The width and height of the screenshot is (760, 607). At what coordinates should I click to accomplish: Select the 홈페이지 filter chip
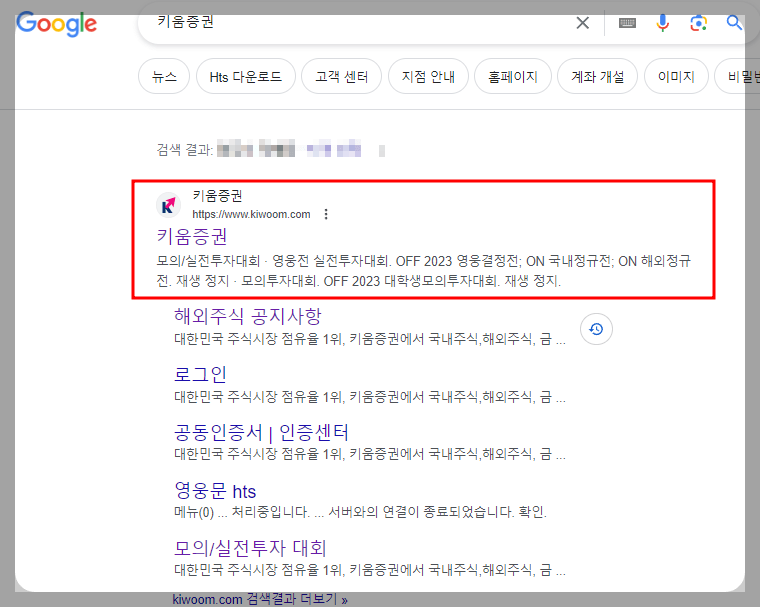[x=513, y=77]
